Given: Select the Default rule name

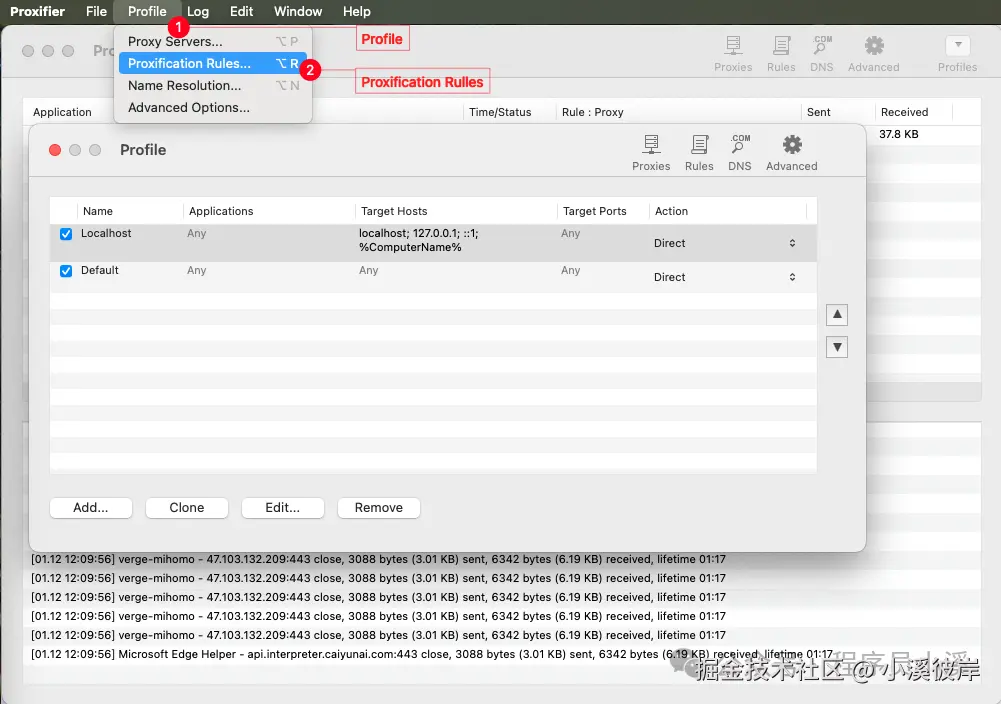Looking at the screenshot, I should [x=100, y=271].
